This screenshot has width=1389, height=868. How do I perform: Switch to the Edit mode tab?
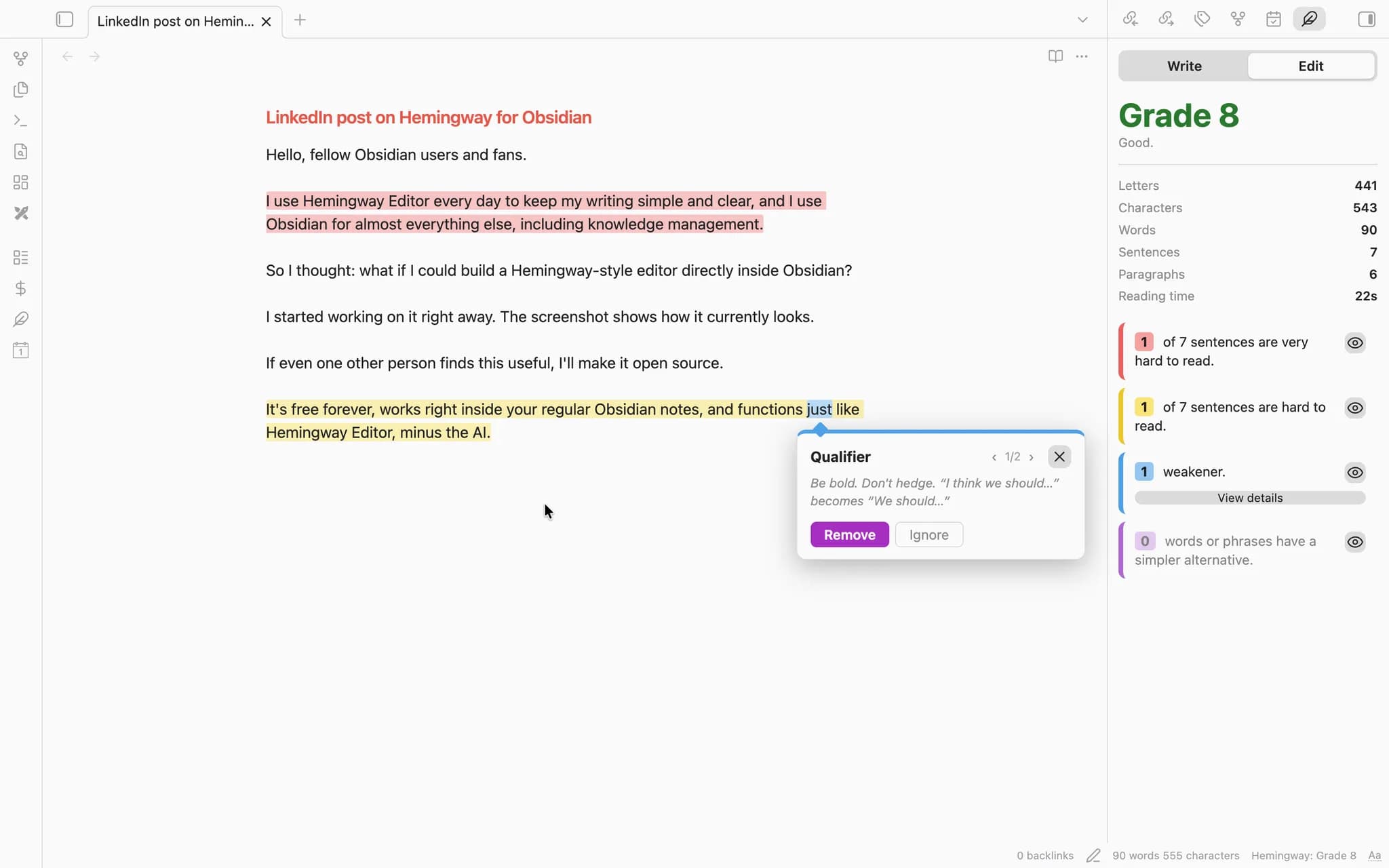pyautogui.click(x=1310, y=66)
